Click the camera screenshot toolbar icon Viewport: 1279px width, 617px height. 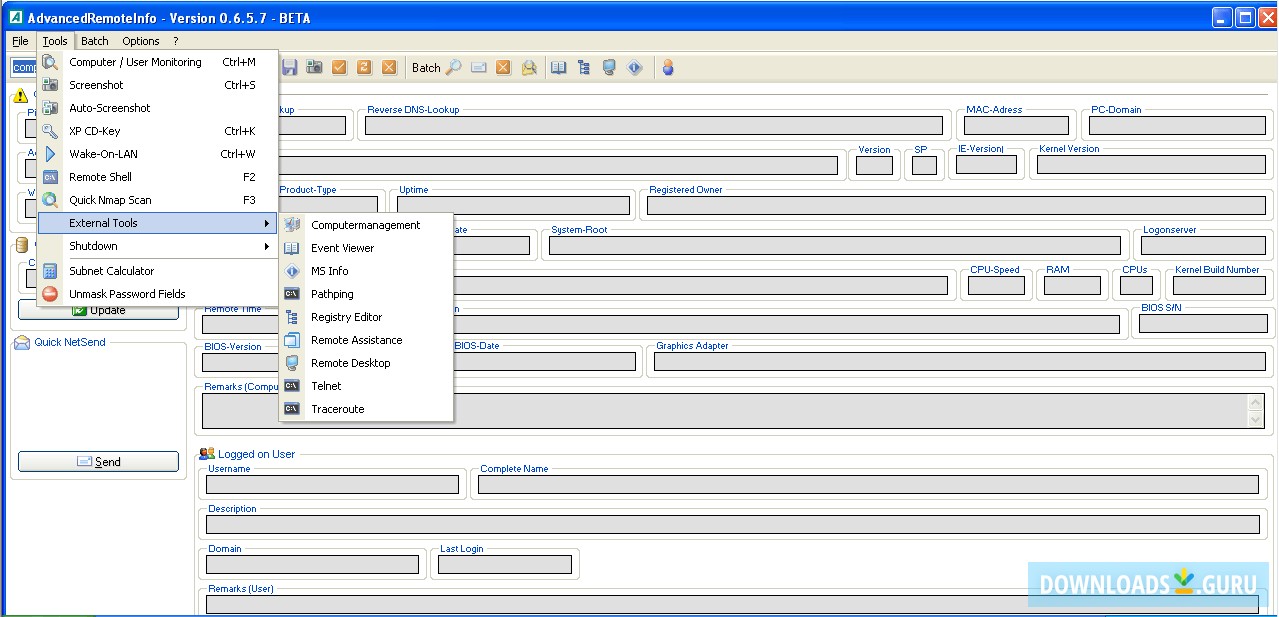[x=315, y=67]
